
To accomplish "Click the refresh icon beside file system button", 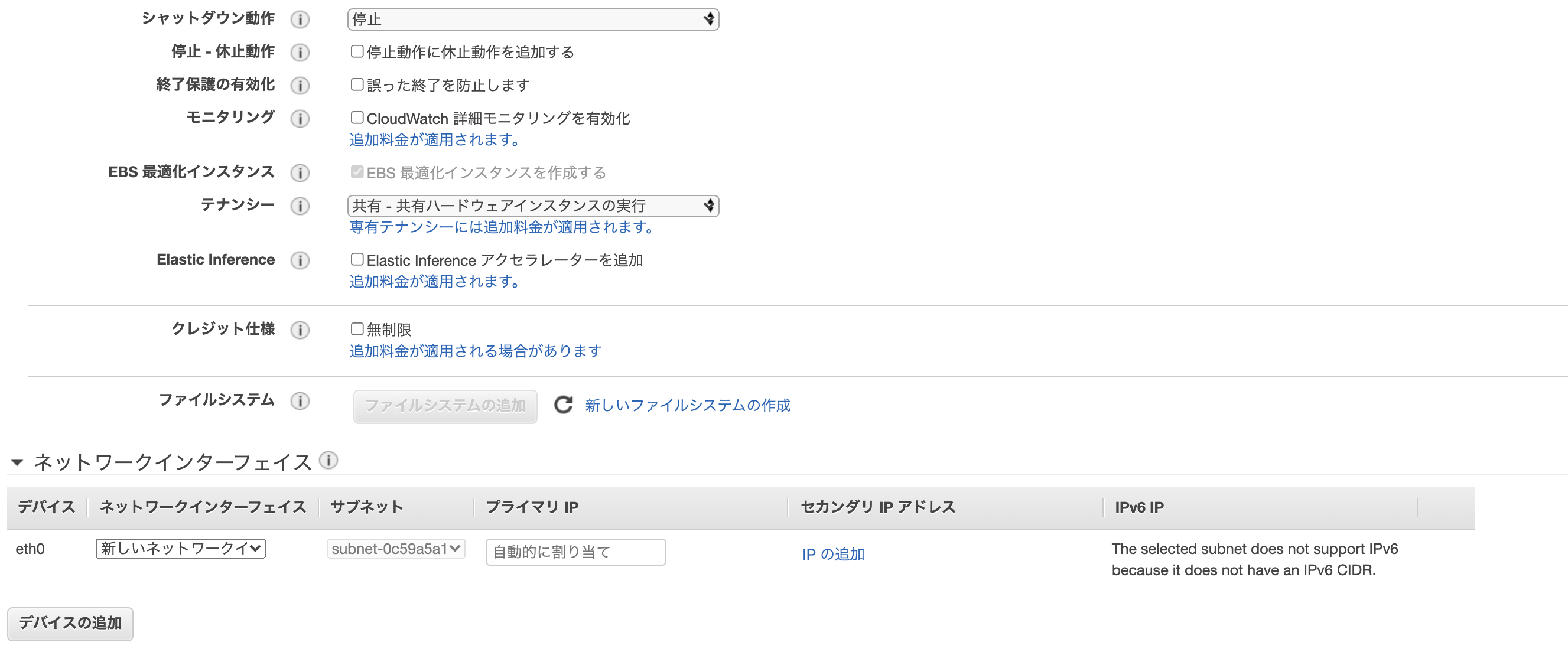I will click(x=563, y=405).
